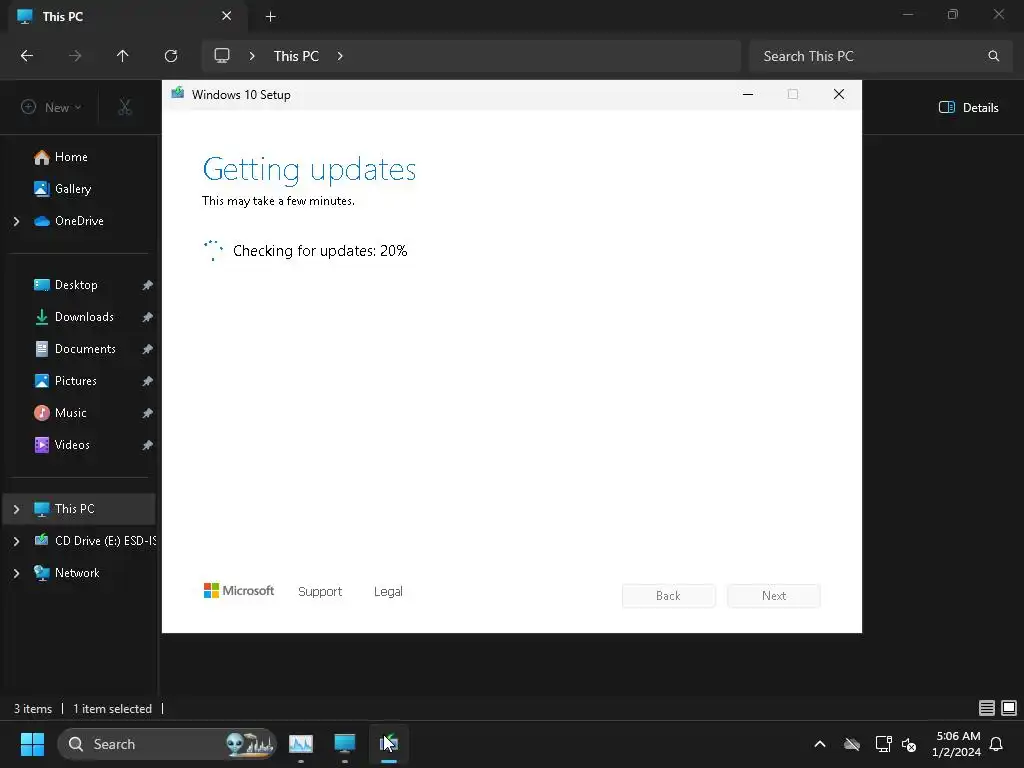Image resolution: width=1024 pixels, height=768 pixels.
Task: Open the Support link in Windows 10 Setup
Action: coord(320,592)
